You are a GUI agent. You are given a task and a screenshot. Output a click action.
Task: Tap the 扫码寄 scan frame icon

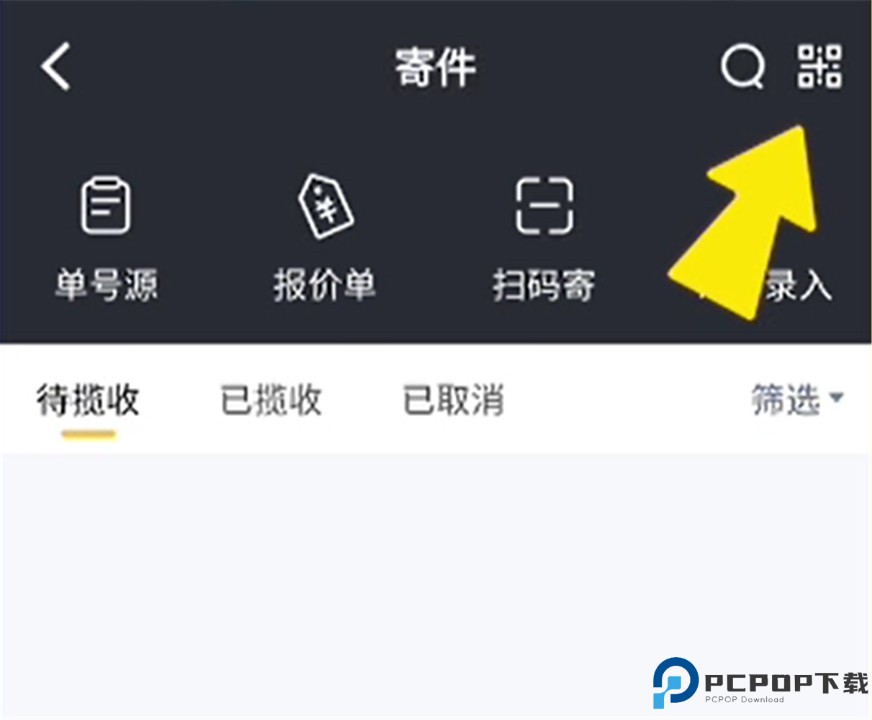[544, 206]
